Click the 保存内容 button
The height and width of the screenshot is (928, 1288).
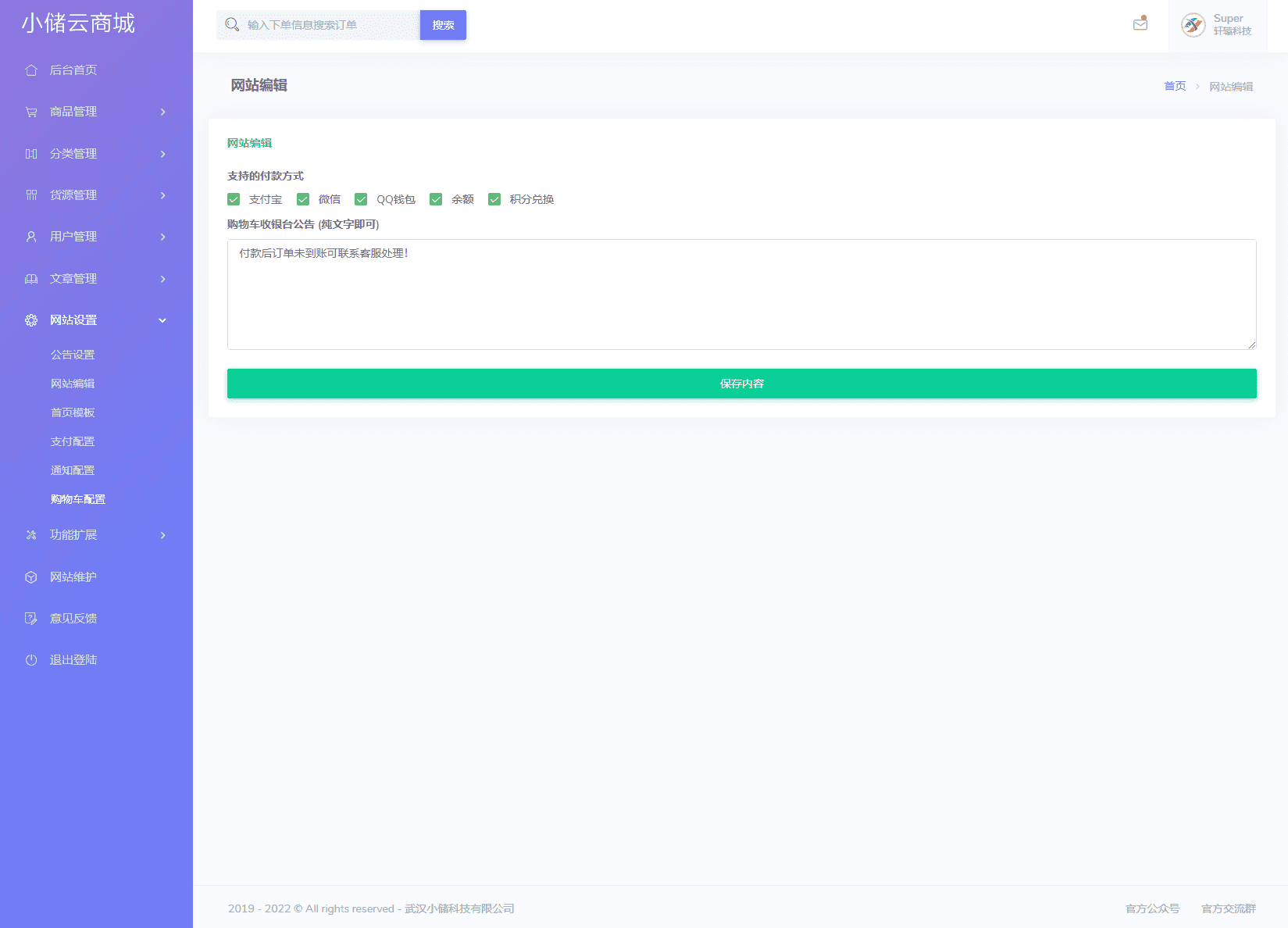tap(742, 384)
